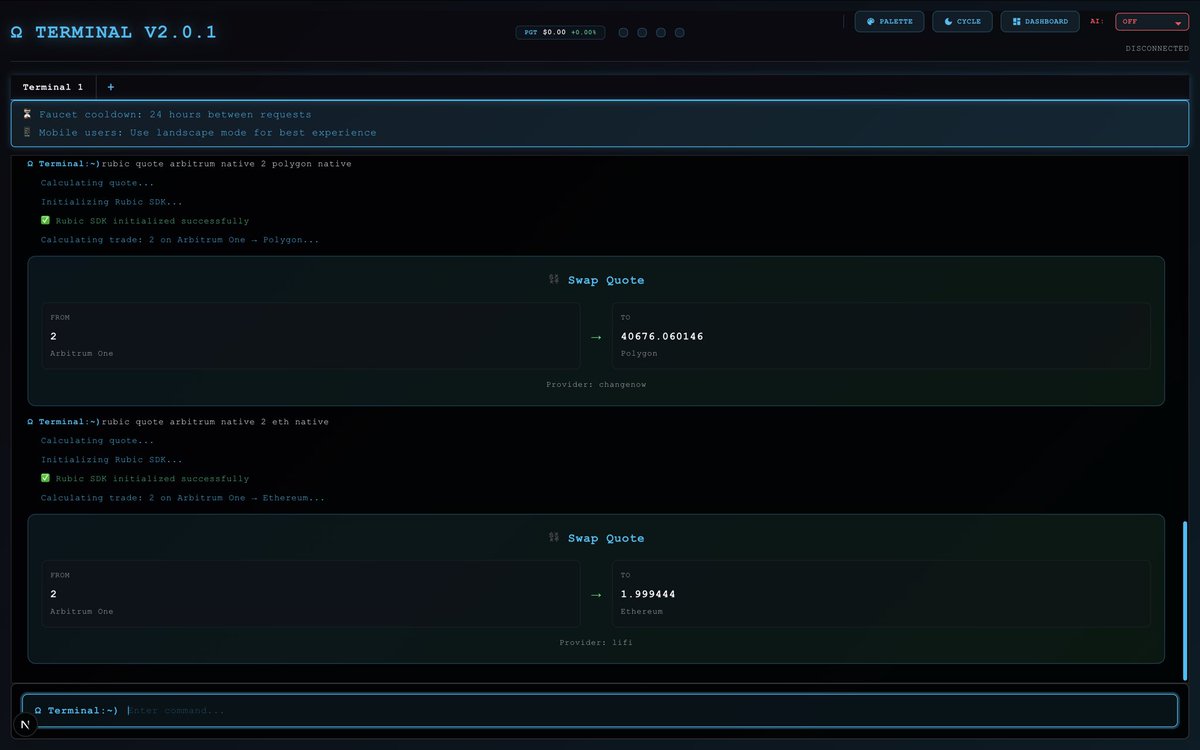
Task: Click the eth native quote command line
Action: coord(177,421)
